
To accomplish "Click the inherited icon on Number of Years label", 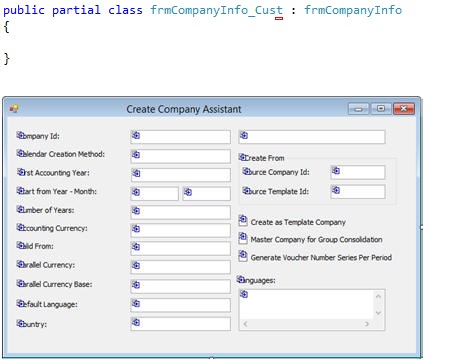I will (x=21, y=209).
